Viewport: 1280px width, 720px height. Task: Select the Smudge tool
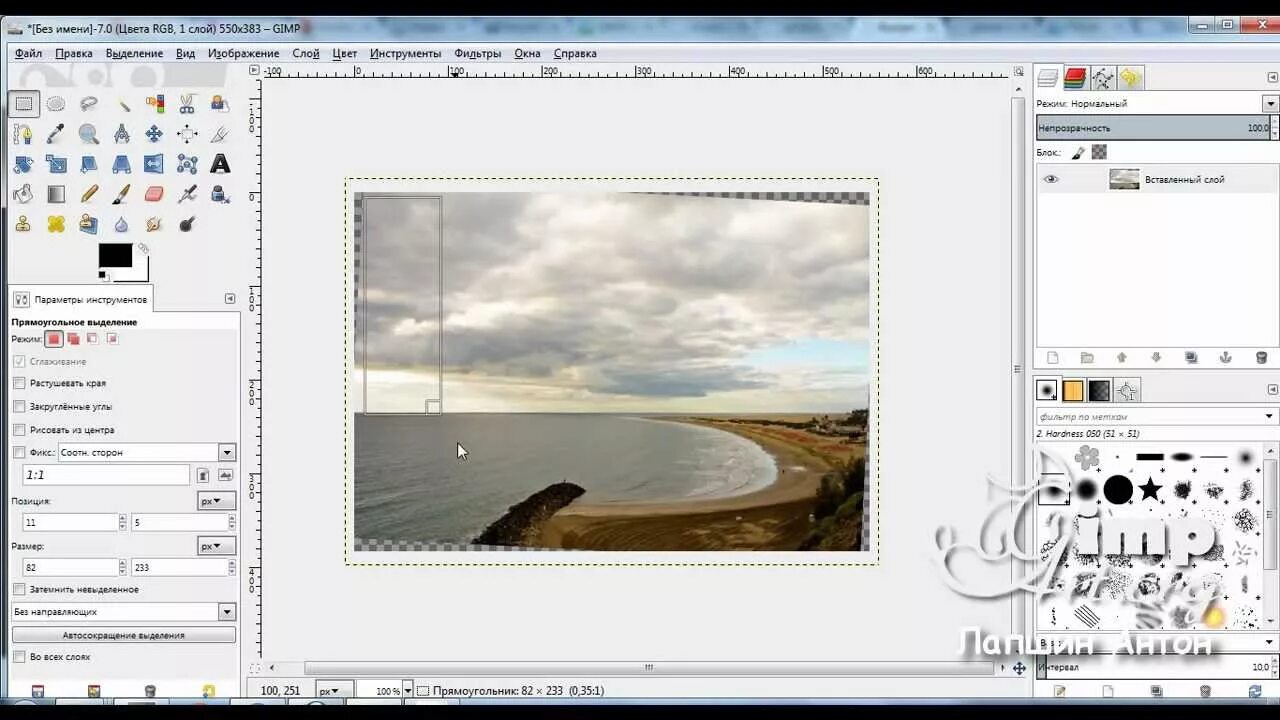coord(155,224)
